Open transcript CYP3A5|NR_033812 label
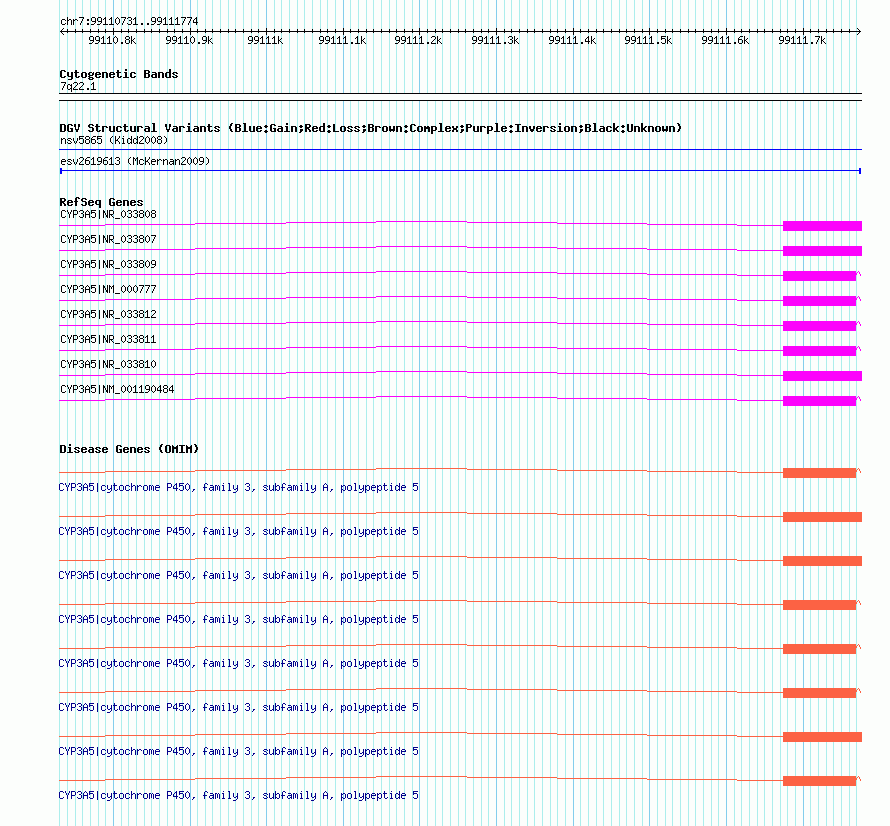This screenshot has height=826, width=890. [108, 315]
